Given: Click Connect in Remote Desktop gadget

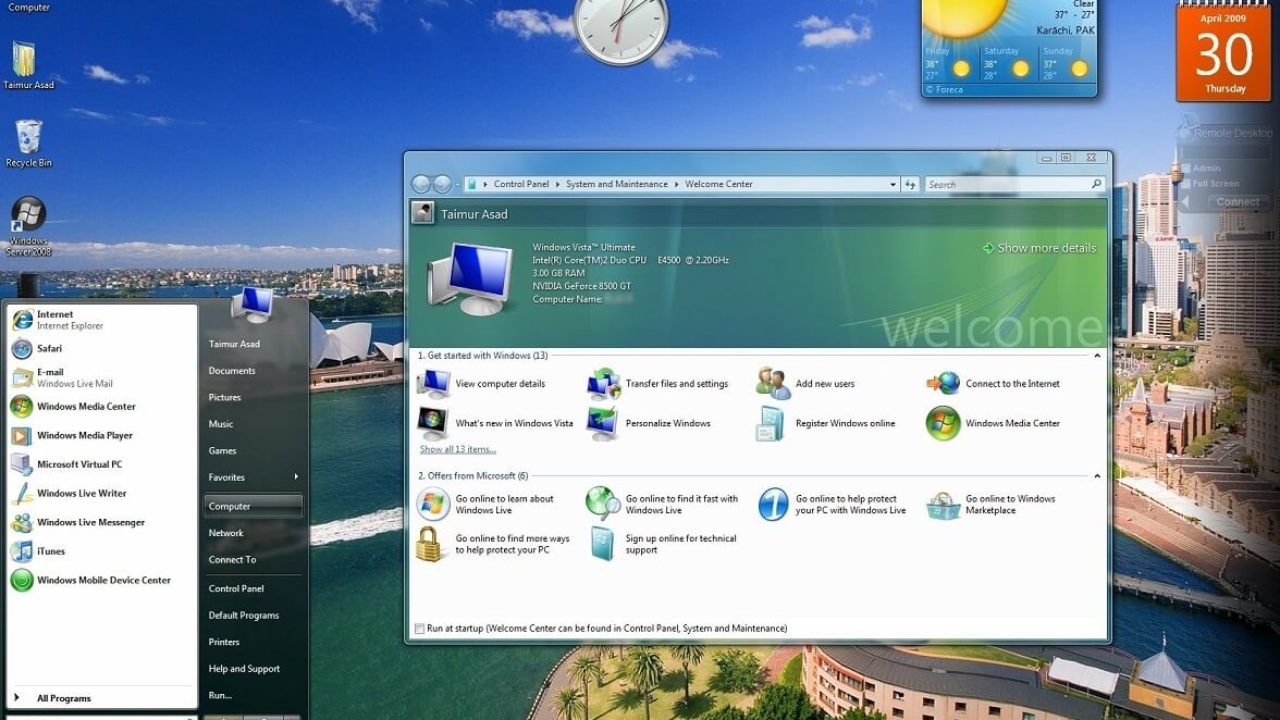Looking at the screenshot, I should 1238,202.
